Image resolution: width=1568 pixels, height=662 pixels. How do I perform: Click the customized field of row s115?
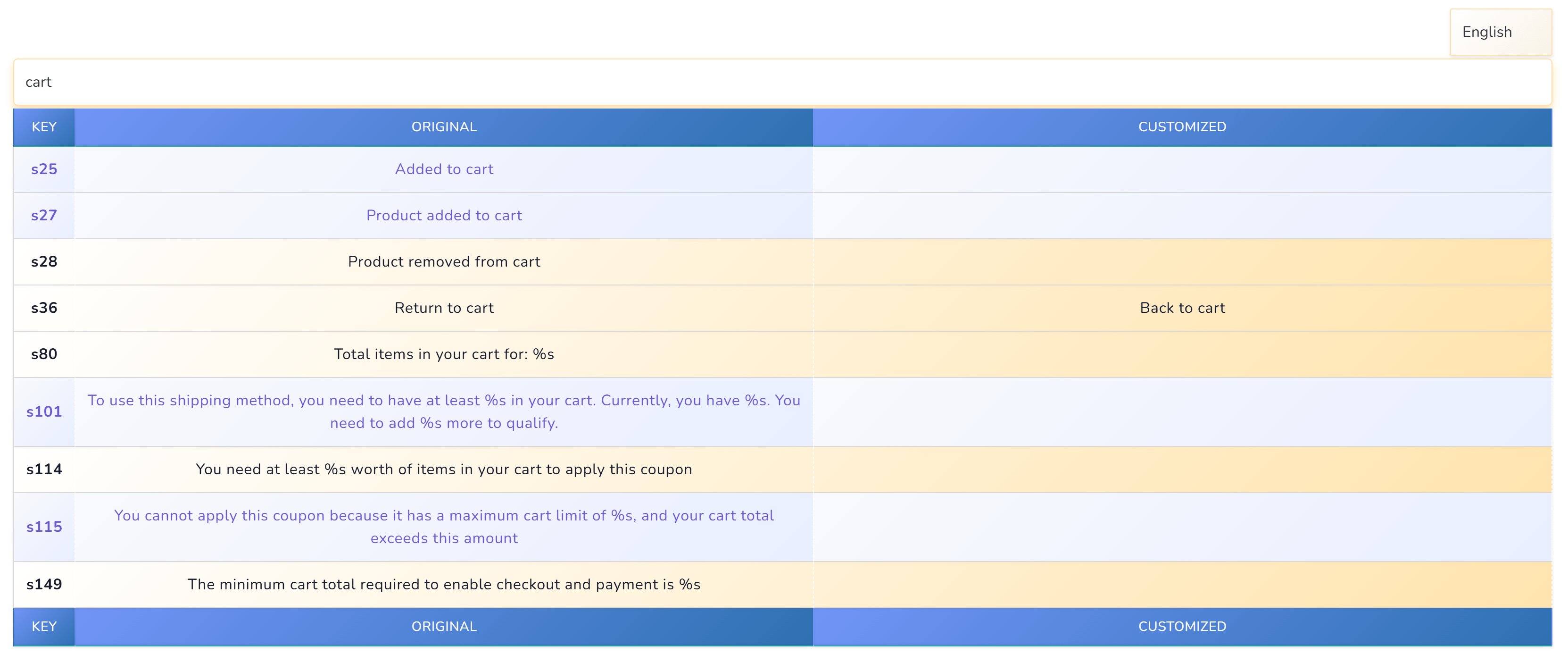tap(1181, 527)
